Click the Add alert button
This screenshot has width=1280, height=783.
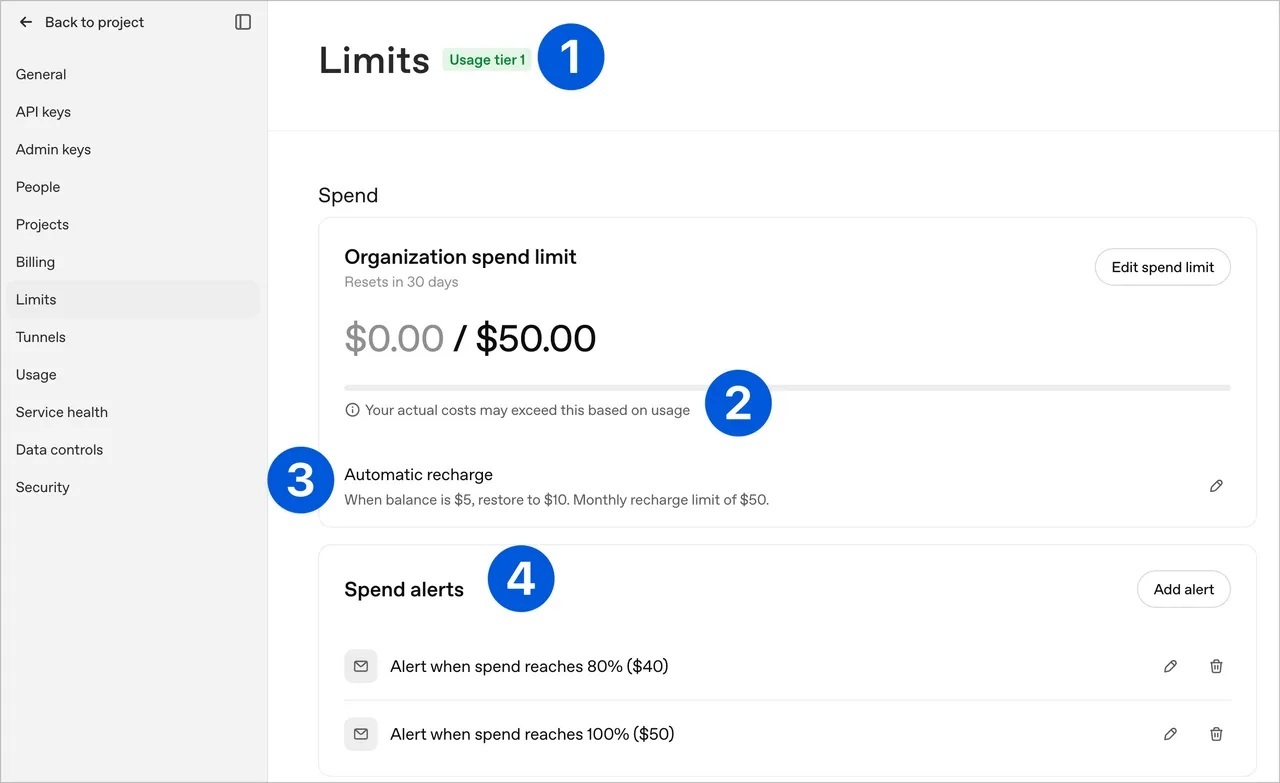(1184, 589)
